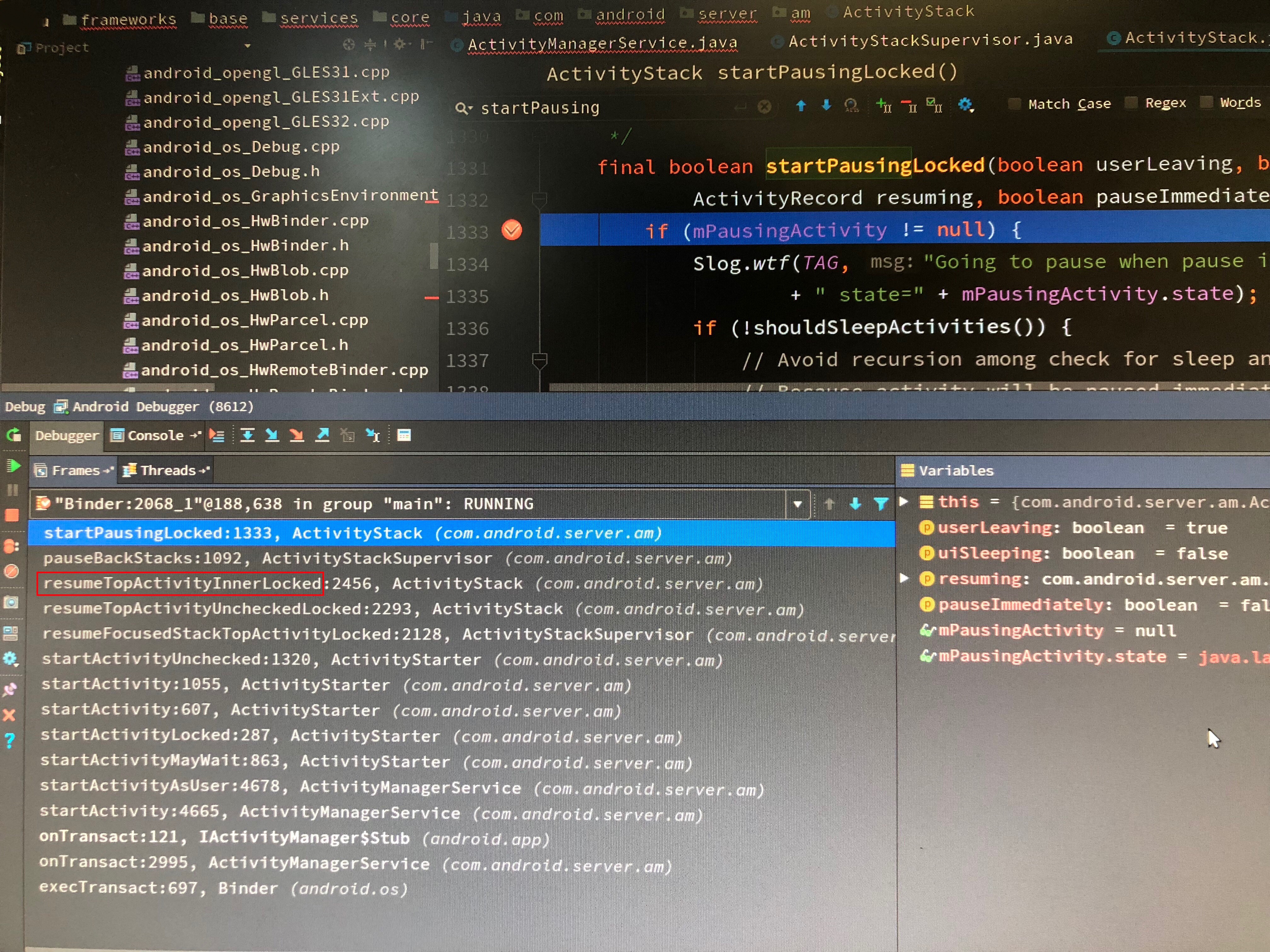Select previous frame up arrow
The height and width of the screenshot is (952, 1270).
tap(829, 504)
